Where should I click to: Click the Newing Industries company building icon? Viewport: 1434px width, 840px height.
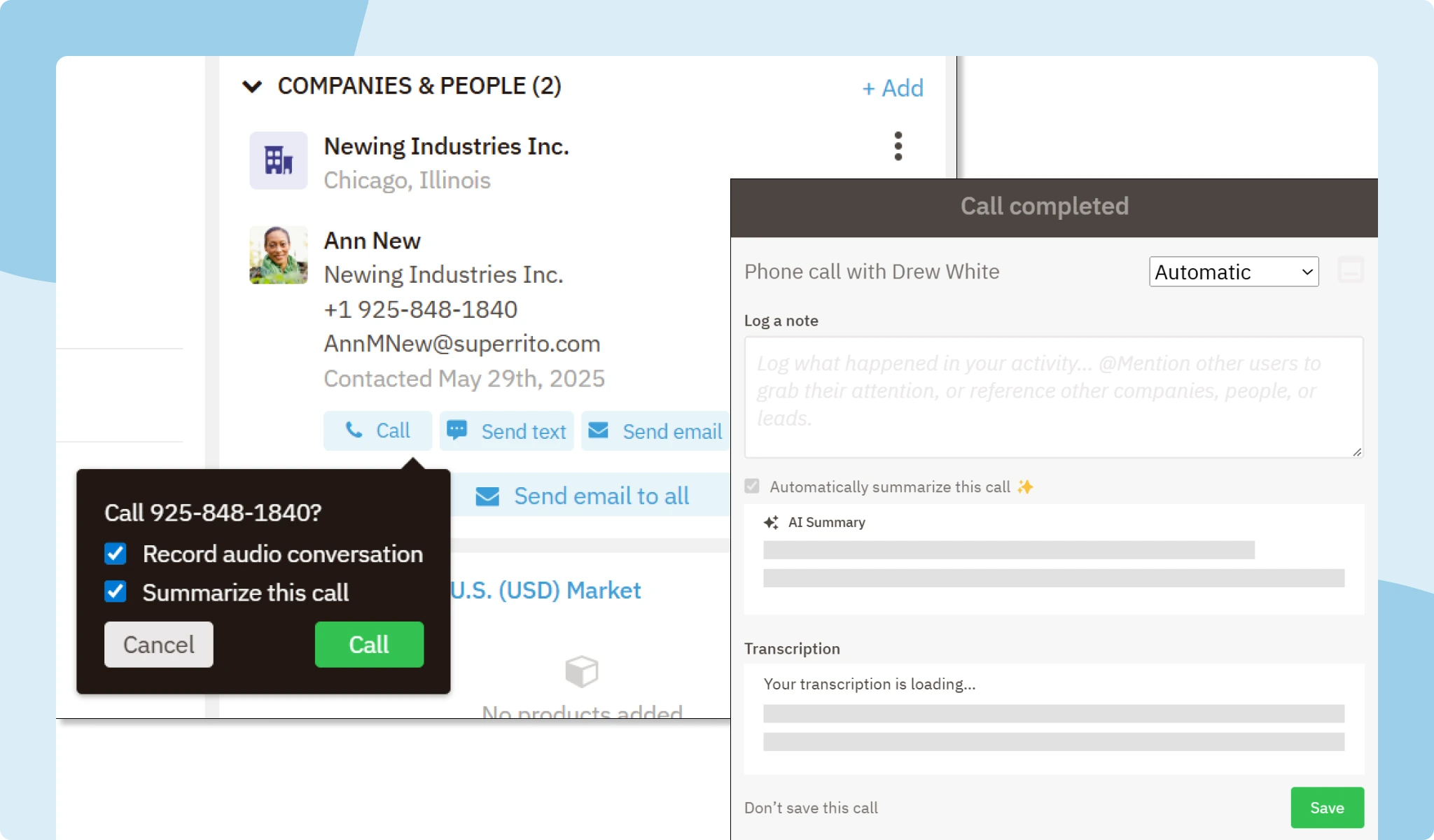click(x=278, y=160)
